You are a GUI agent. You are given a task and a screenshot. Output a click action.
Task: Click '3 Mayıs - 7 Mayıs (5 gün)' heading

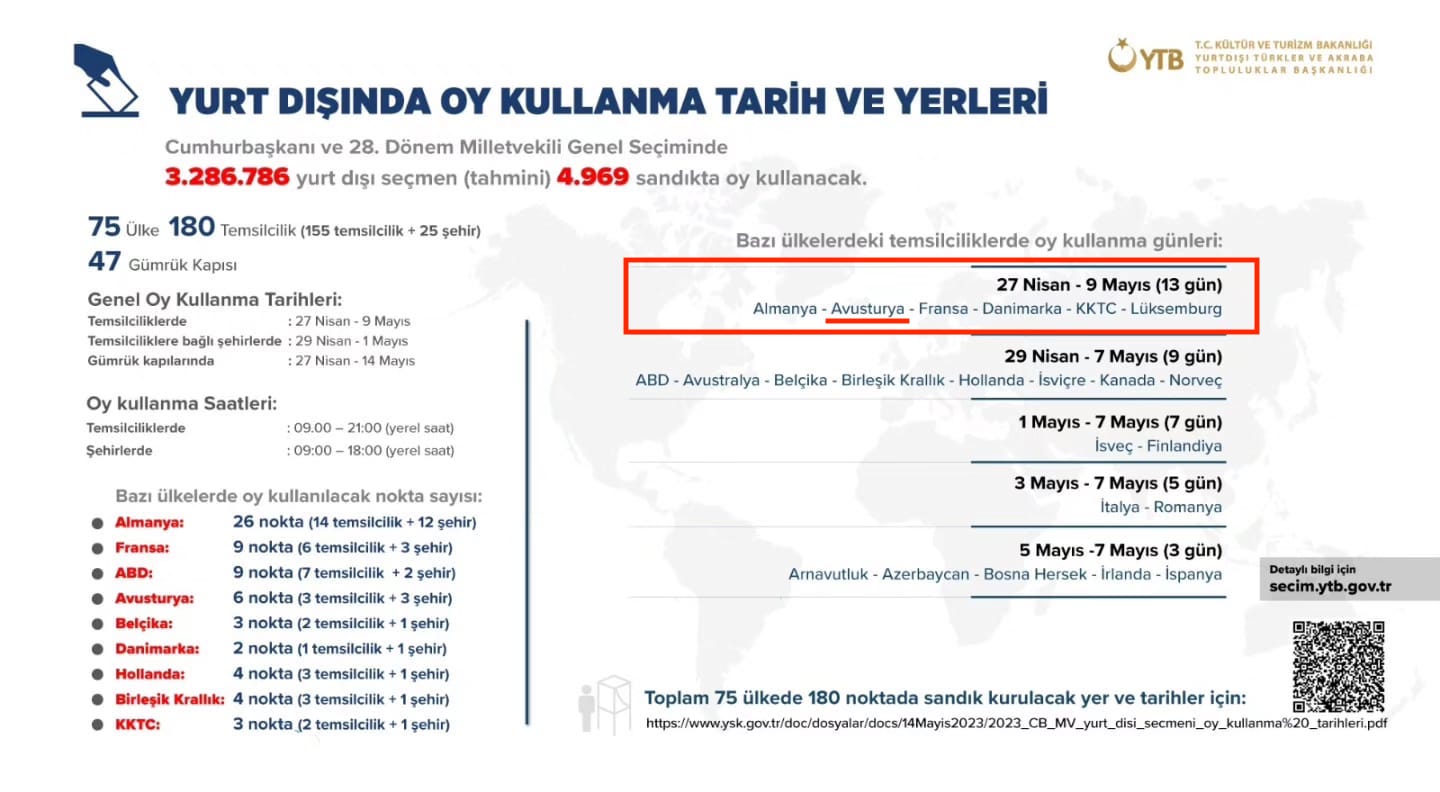[x=1118, y=483]
